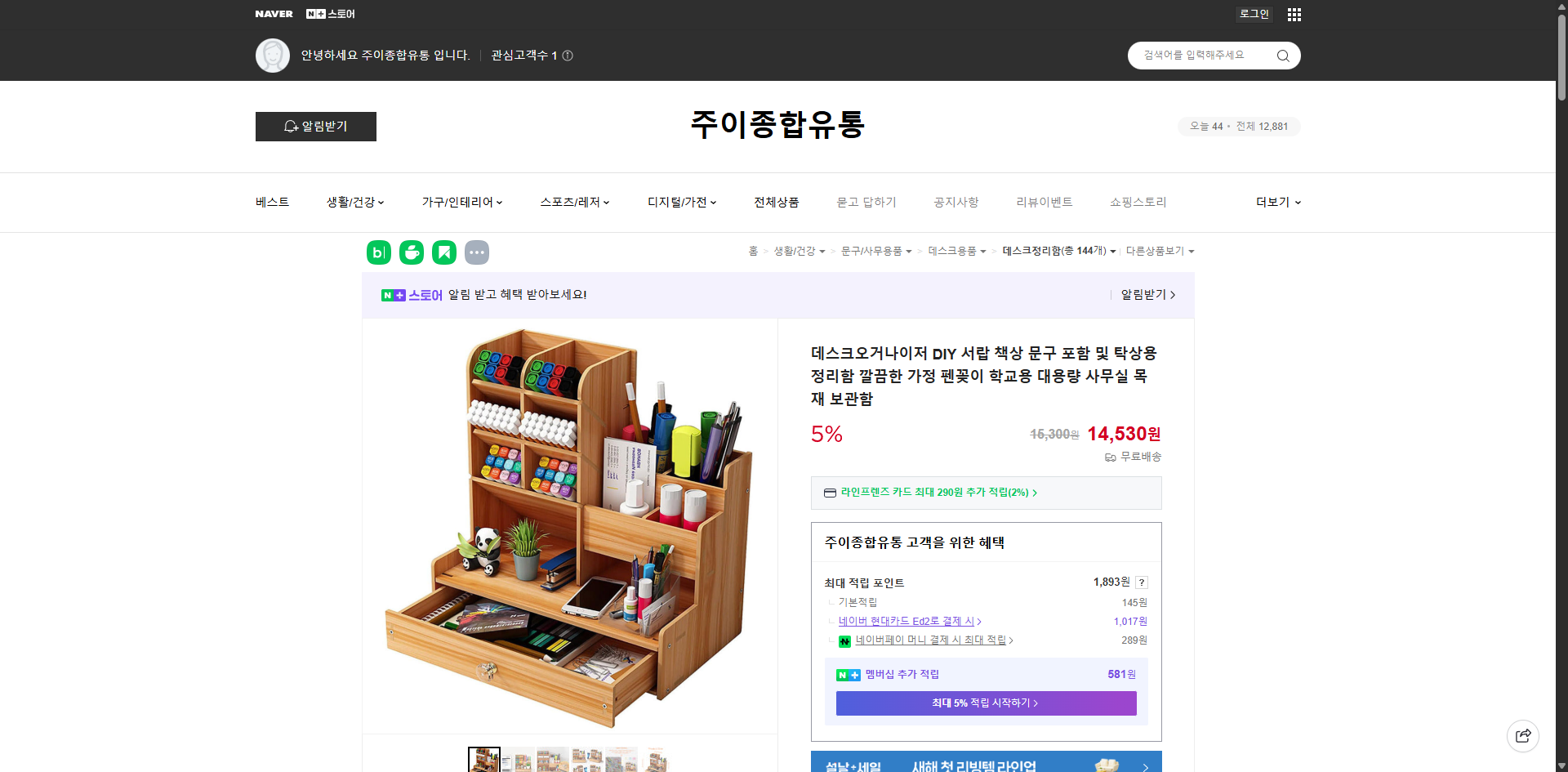
Task: Click the question mark next to 최대 적립 포인트
Action: click(1142, 582)
